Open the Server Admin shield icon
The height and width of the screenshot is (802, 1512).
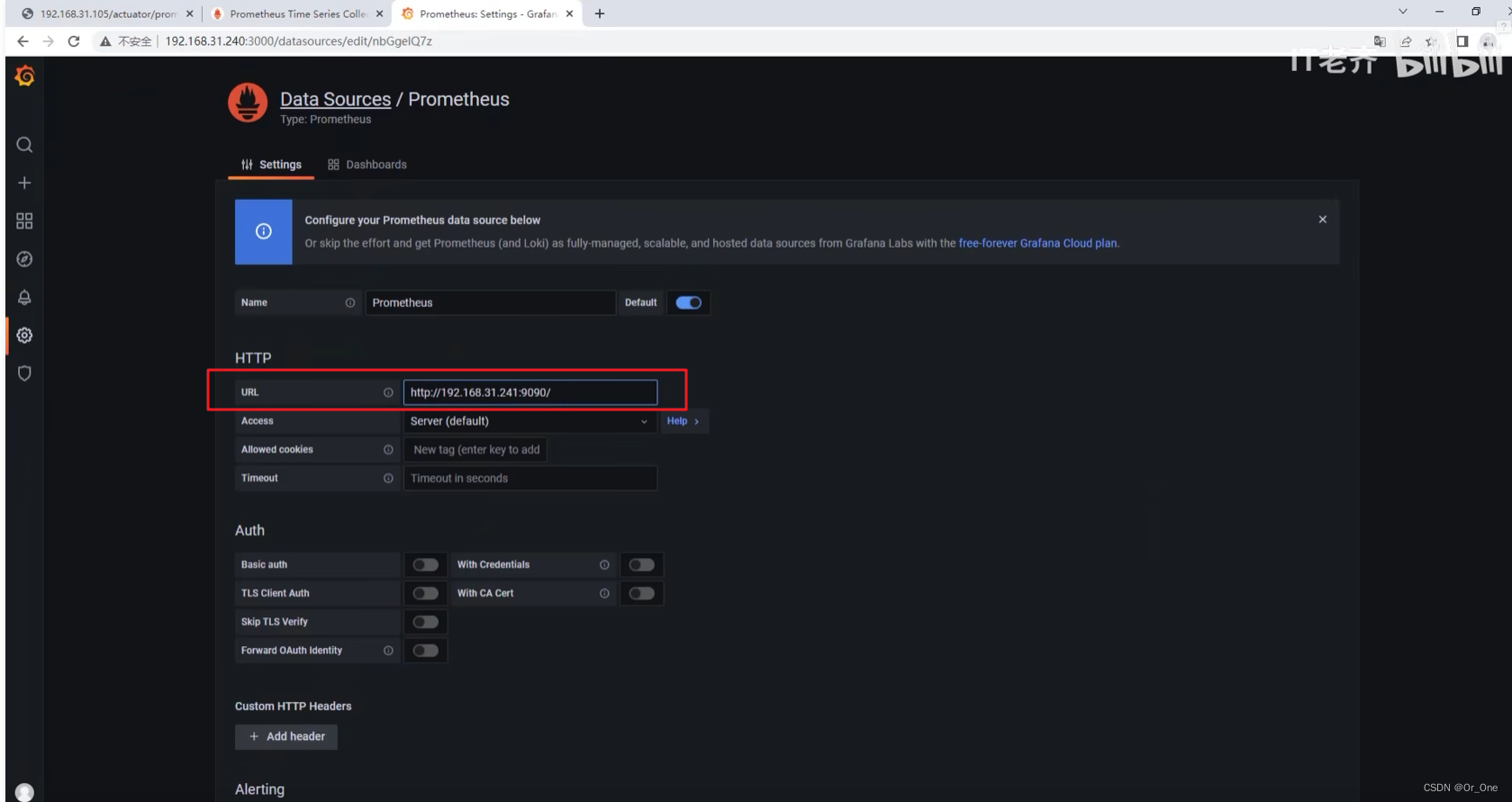(24, 373)
